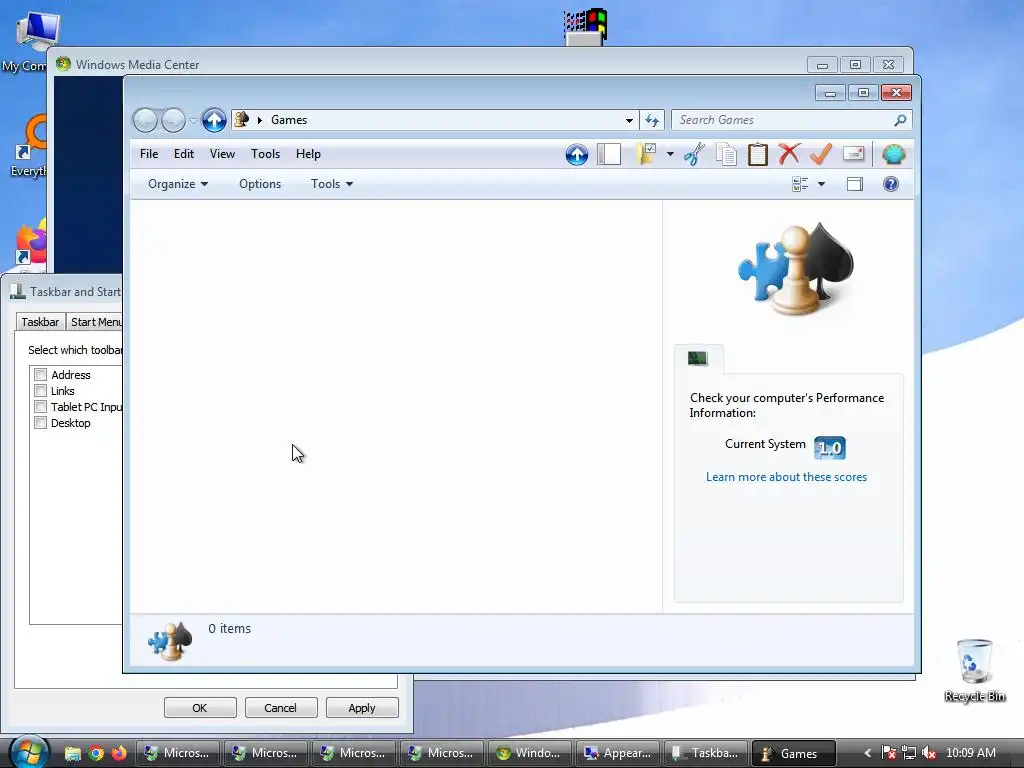The width and height of the screenshot is (1024, 768).
Task: Change view with the views icon
Action: pos(800,184)
